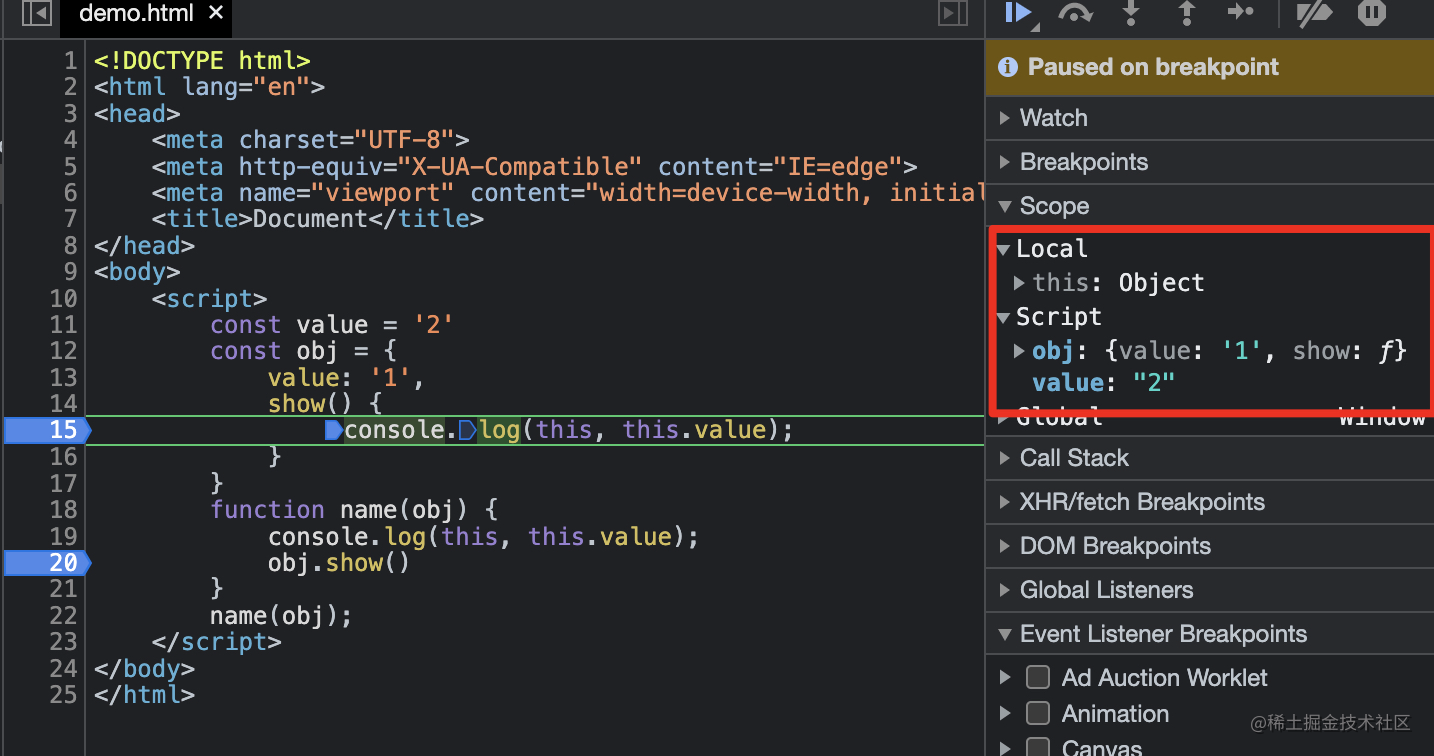Toggle debugger sidebar icon beside tab bar

point(953,13)
